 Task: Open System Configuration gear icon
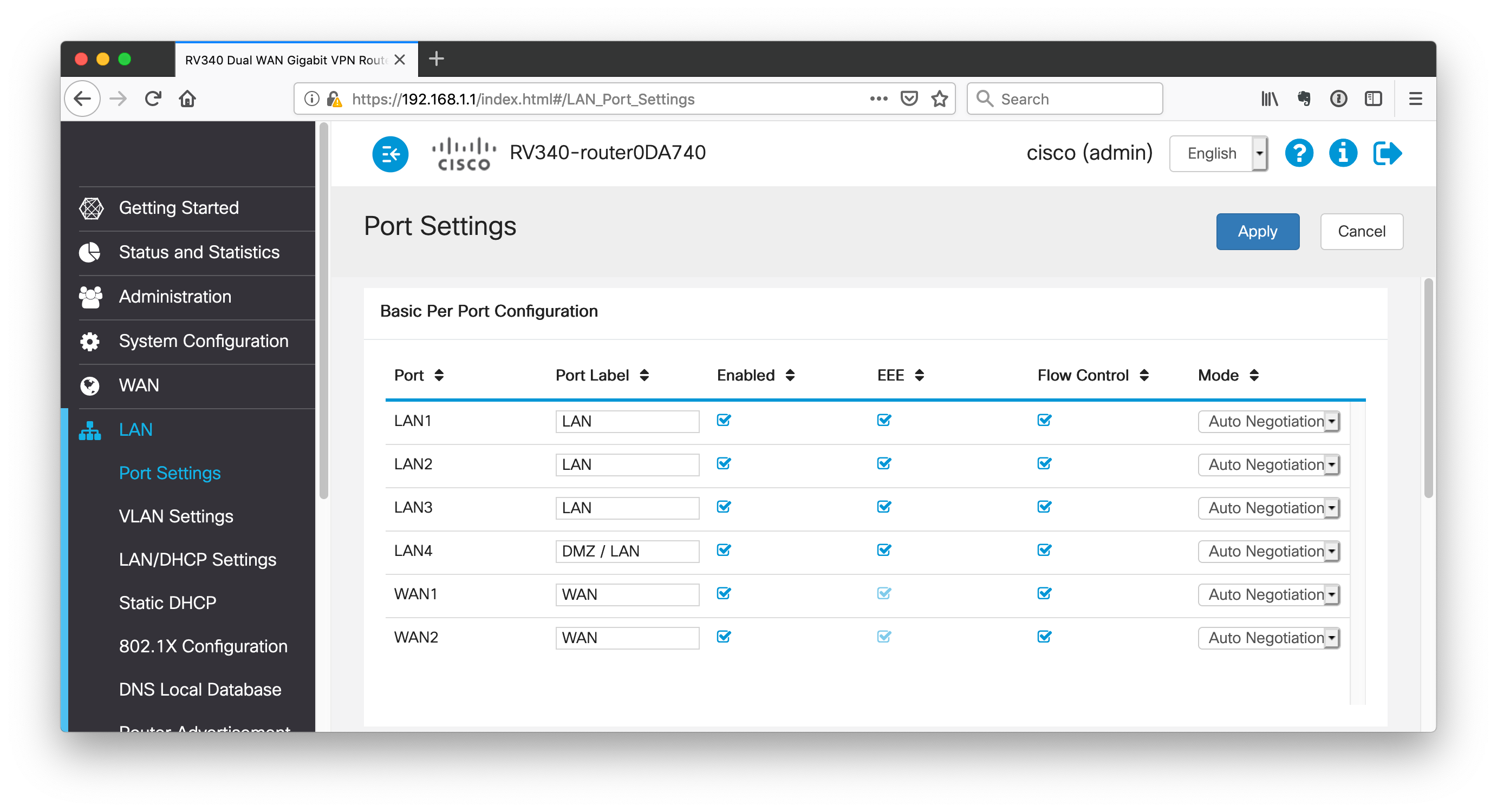pos(90,341)
